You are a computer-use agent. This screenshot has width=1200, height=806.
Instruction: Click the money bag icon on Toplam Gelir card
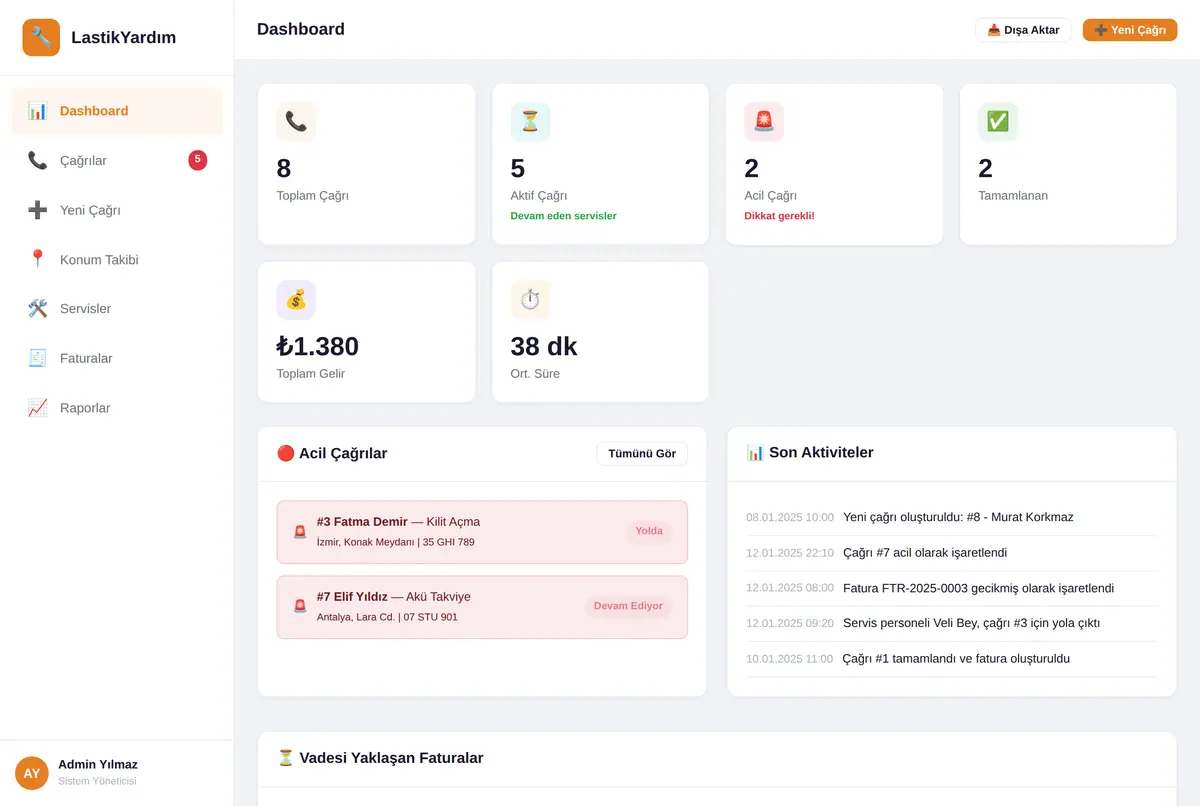[296, 300]
